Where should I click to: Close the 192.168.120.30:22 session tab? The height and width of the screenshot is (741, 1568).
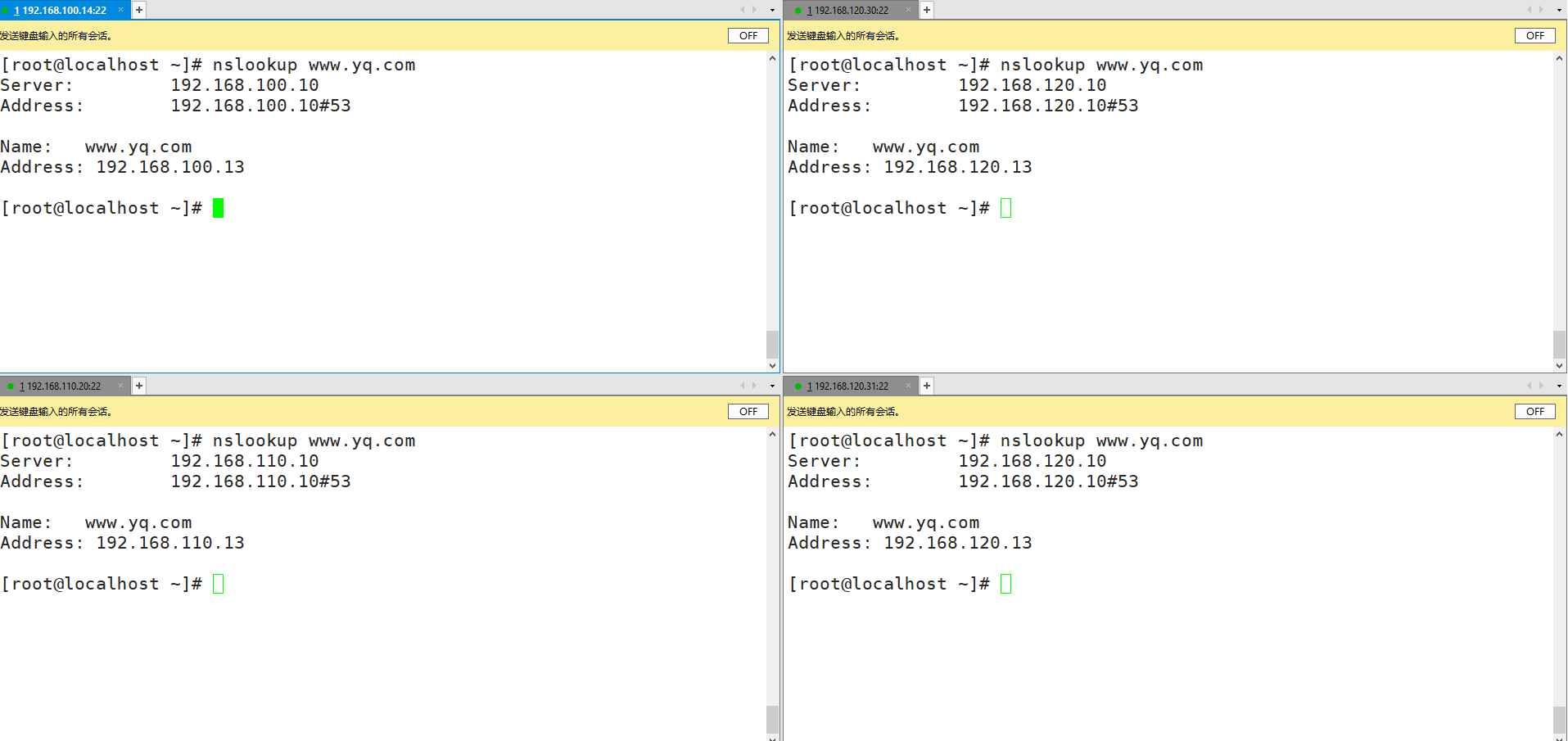[x=908, y=10]
